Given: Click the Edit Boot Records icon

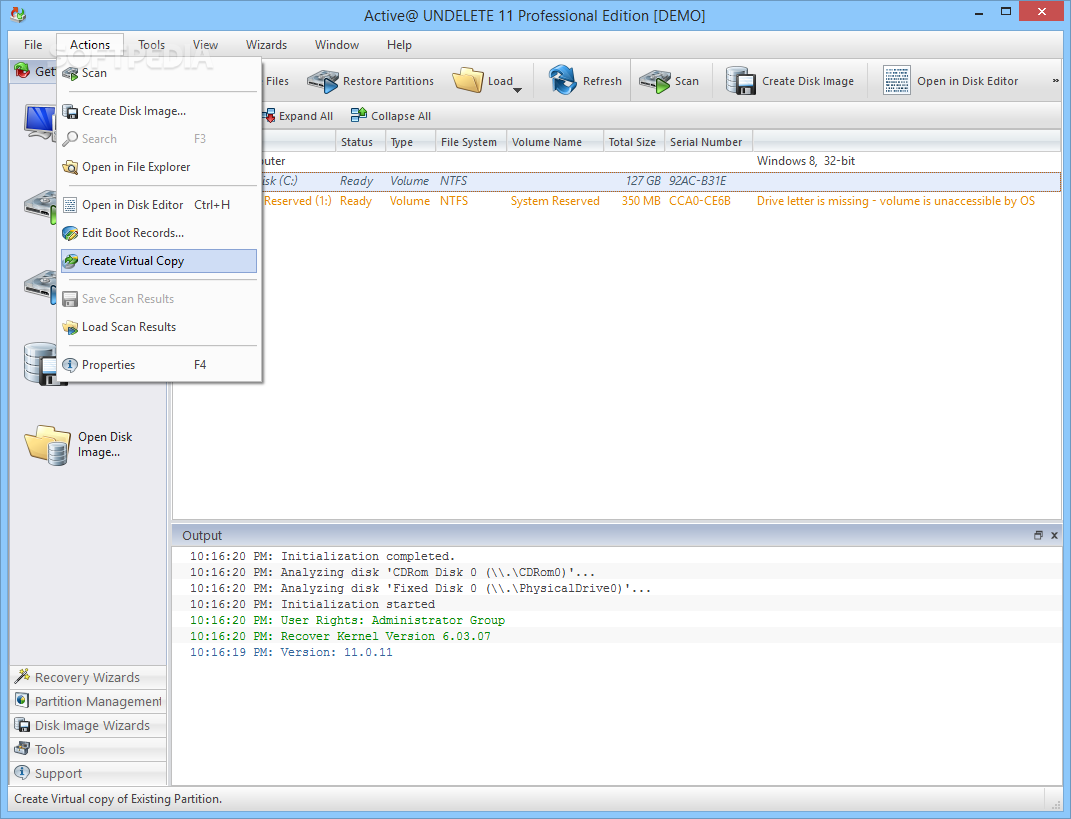Looking at the screenshot, I should (70, 233).
